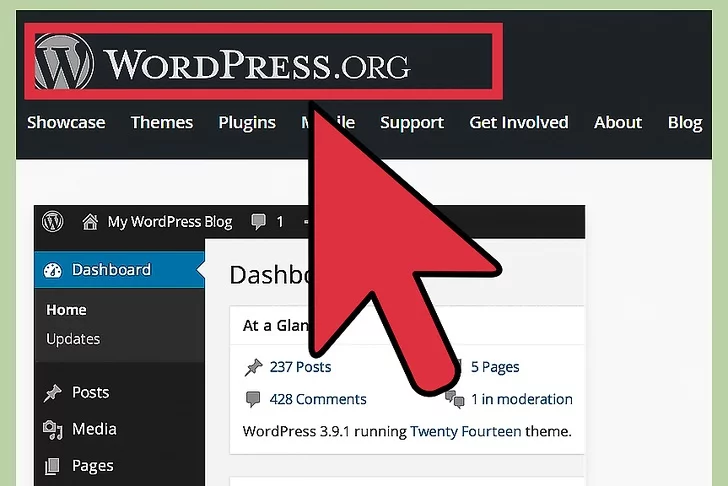Click the speech bubble icon beside 428 Comments

[253, 399]
